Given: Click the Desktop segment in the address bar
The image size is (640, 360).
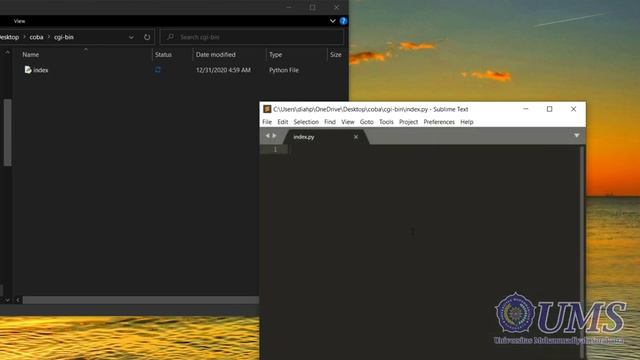Looking at the screenshot, I should coord(9,37).
